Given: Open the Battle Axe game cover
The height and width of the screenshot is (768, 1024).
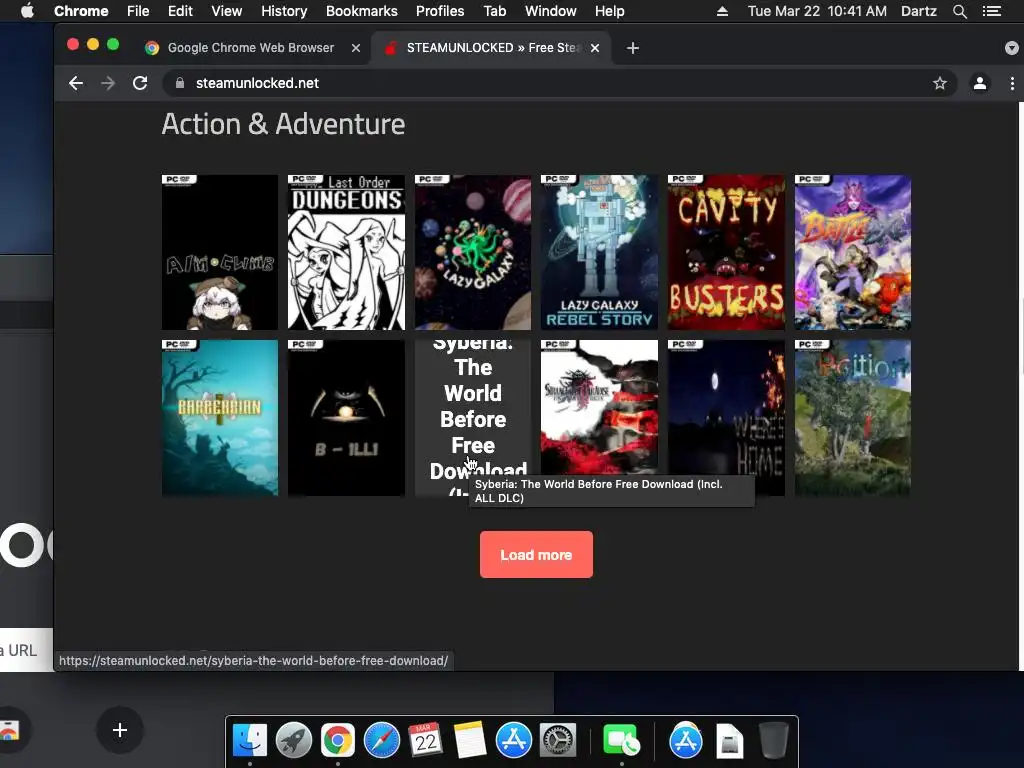Looking at the screenshot, I should pyautogui.click(x=852, y=252).
